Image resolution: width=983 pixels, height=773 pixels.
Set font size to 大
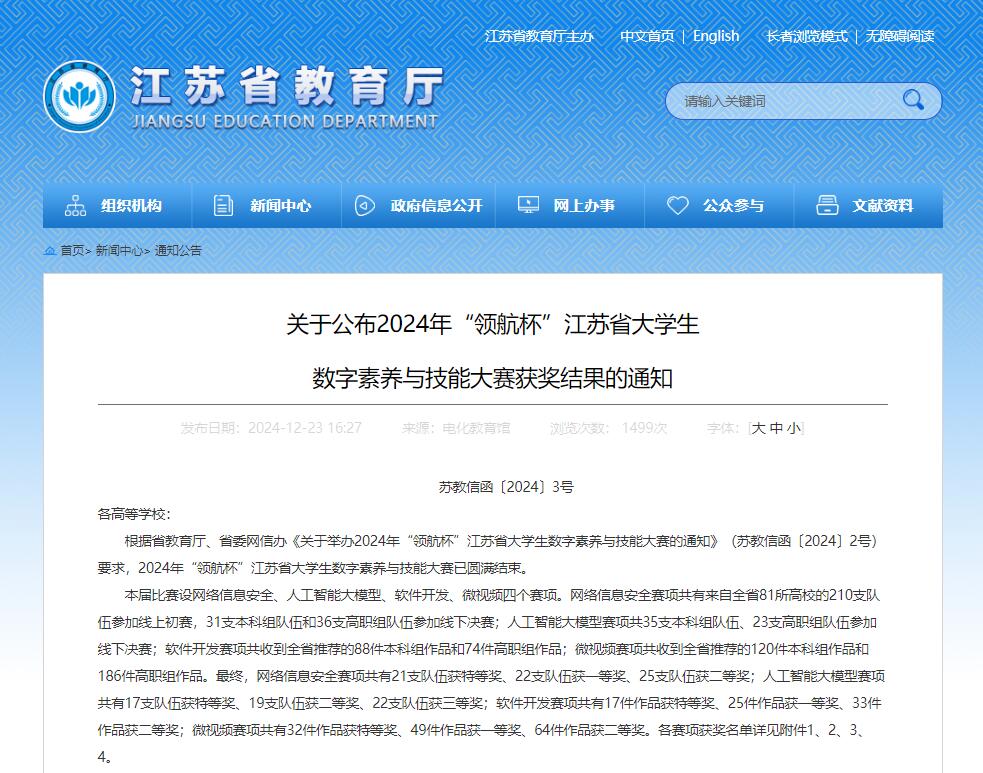(759, 428)
